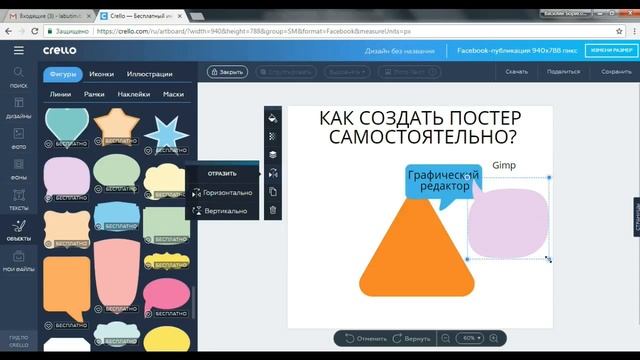
Task: Open the Поиск search sidebar icon
Action: tap(19, 77)
